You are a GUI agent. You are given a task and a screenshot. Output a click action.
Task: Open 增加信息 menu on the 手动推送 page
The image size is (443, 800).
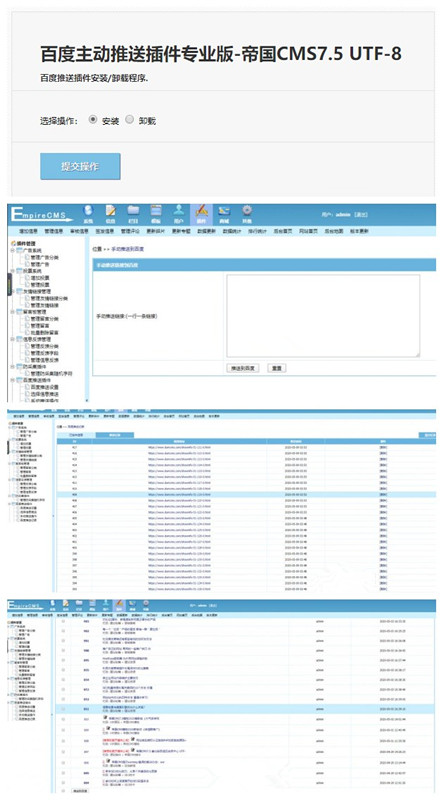pyautogui.click(x=27, y=231)
